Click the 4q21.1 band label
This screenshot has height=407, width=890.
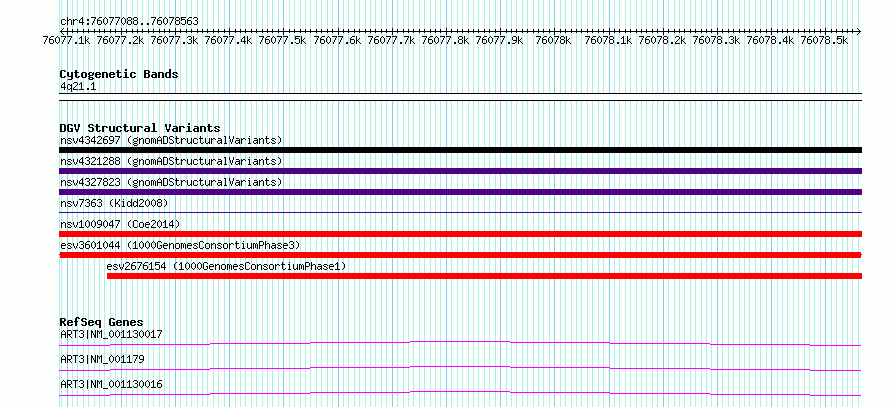click(77, 86)
